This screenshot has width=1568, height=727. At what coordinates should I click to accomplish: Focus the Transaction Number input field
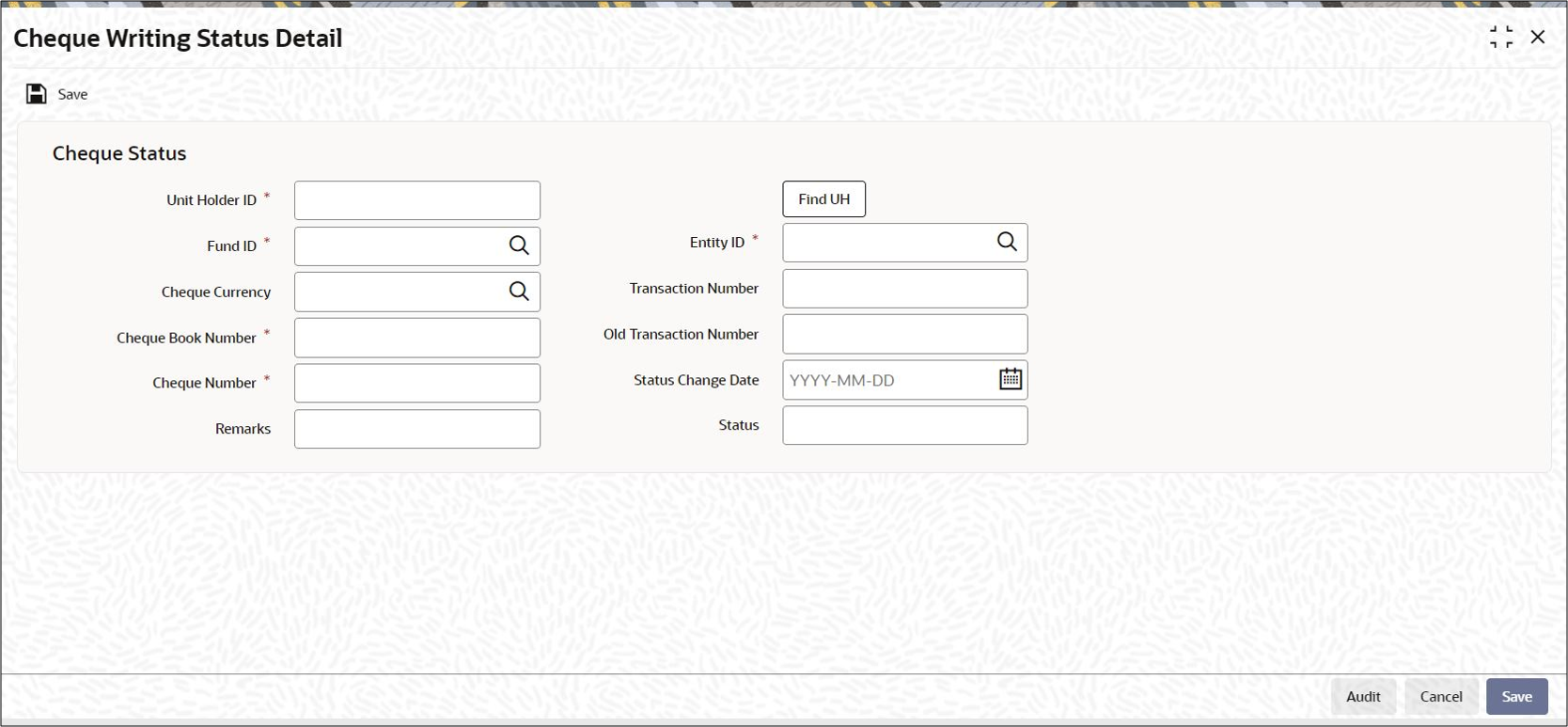point(905,289)
